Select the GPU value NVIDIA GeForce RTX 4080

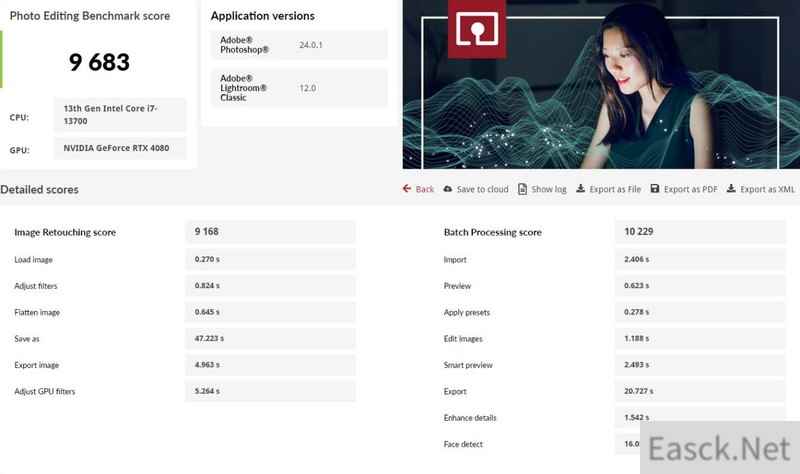point(120,148)
